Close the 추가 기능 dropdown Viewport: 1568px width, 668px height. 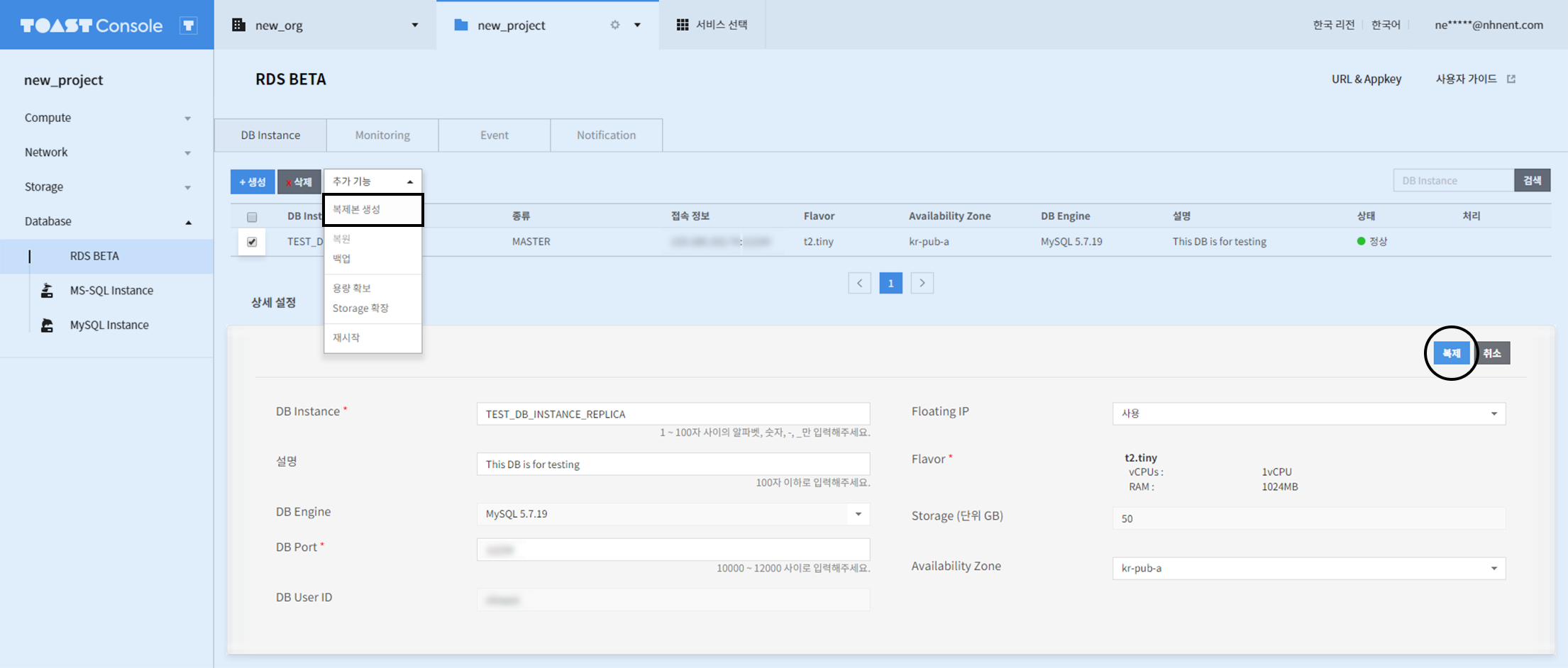click(x=373, y=182)
